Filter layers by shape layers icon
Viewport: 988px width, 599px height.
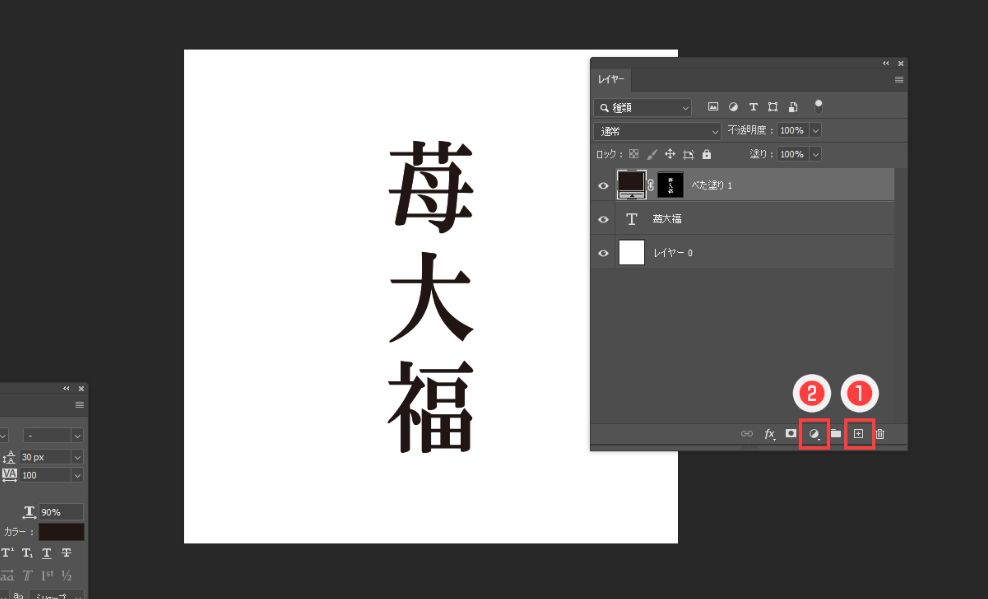point(773,107)
